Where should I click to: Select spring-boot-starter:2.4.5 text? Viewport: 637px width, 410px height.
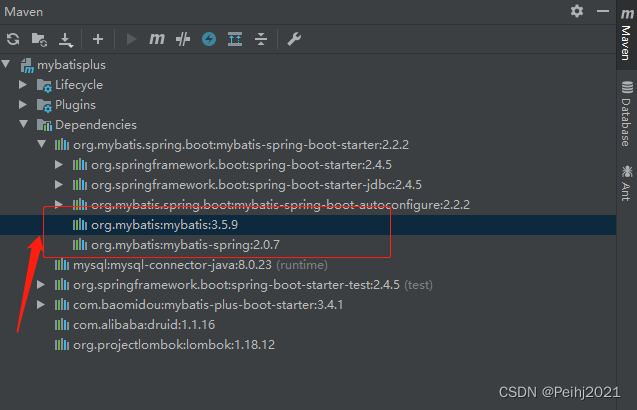point(241,165)
